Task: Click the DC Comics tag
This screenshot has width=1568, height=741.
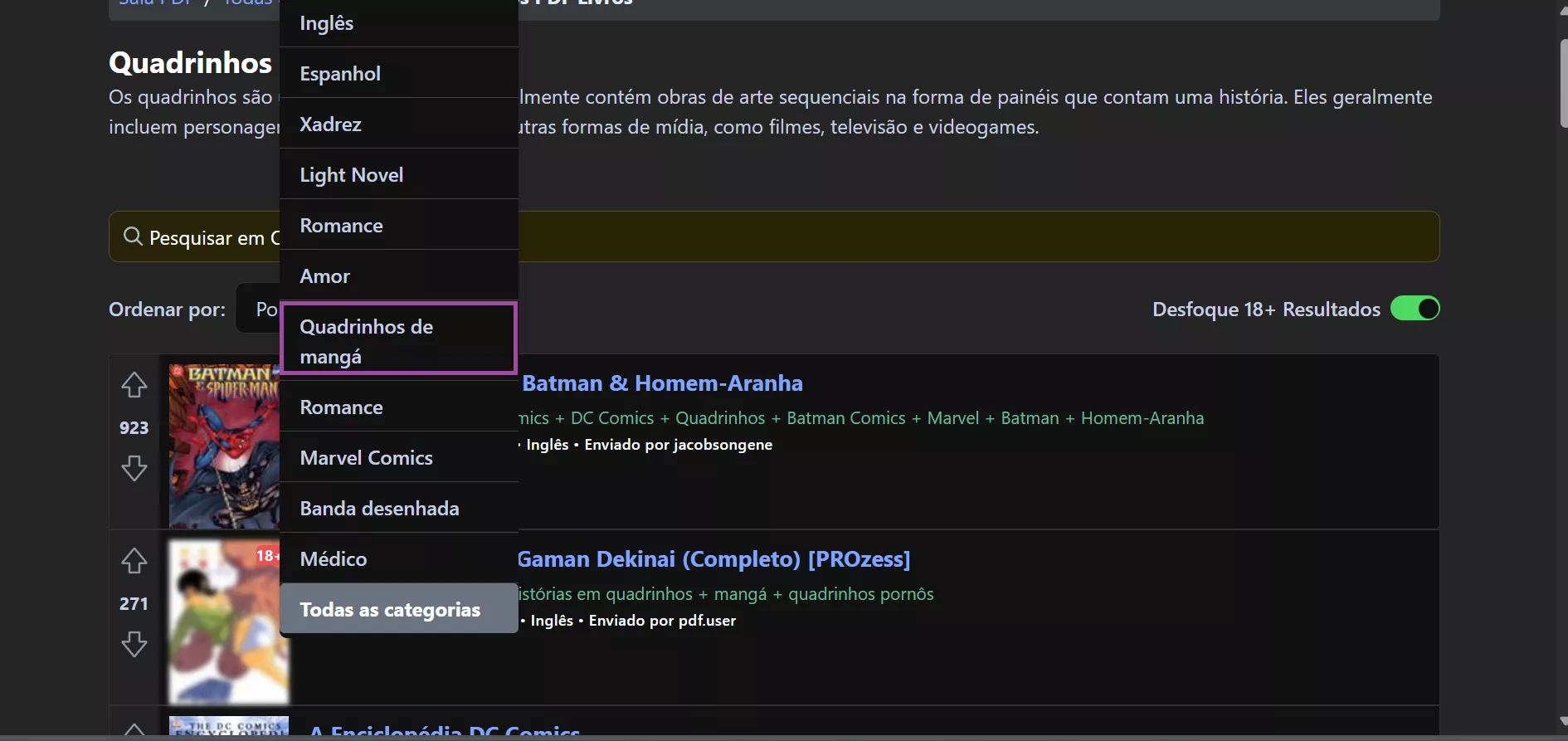Action: pyautogui.click(x=612, y=418)
